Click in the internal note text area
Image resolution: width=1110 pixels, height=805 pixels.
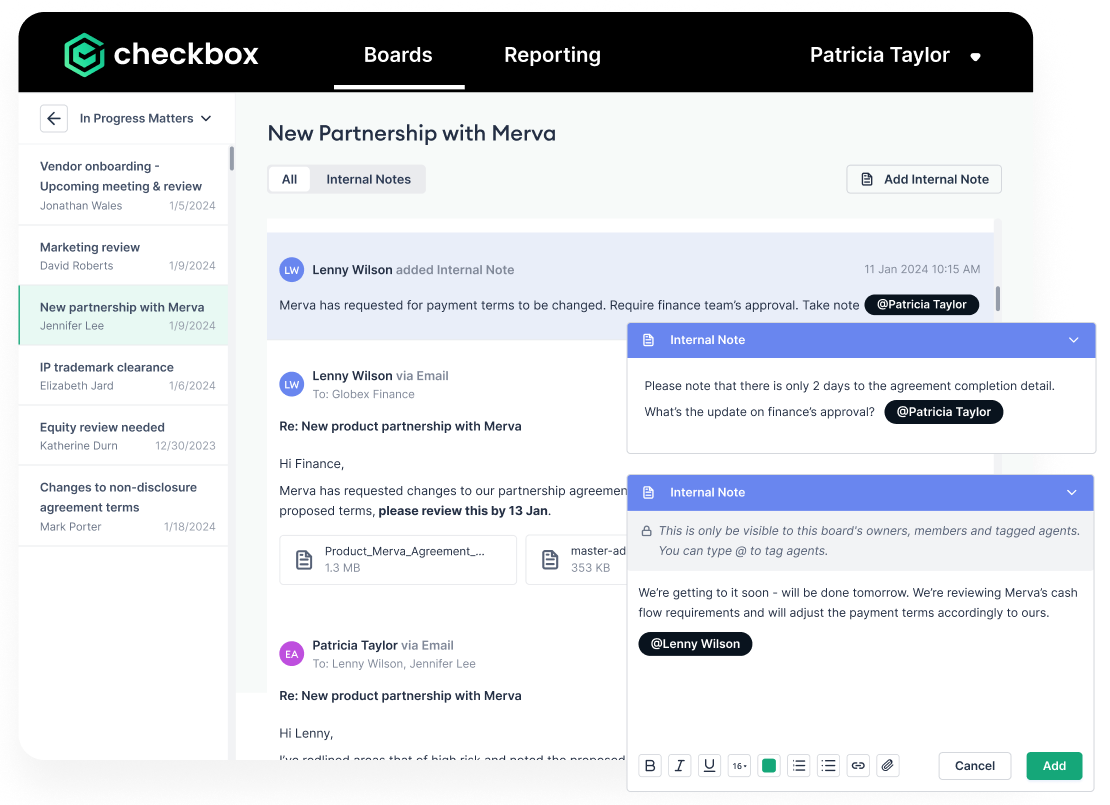click(x=860, y=662)
